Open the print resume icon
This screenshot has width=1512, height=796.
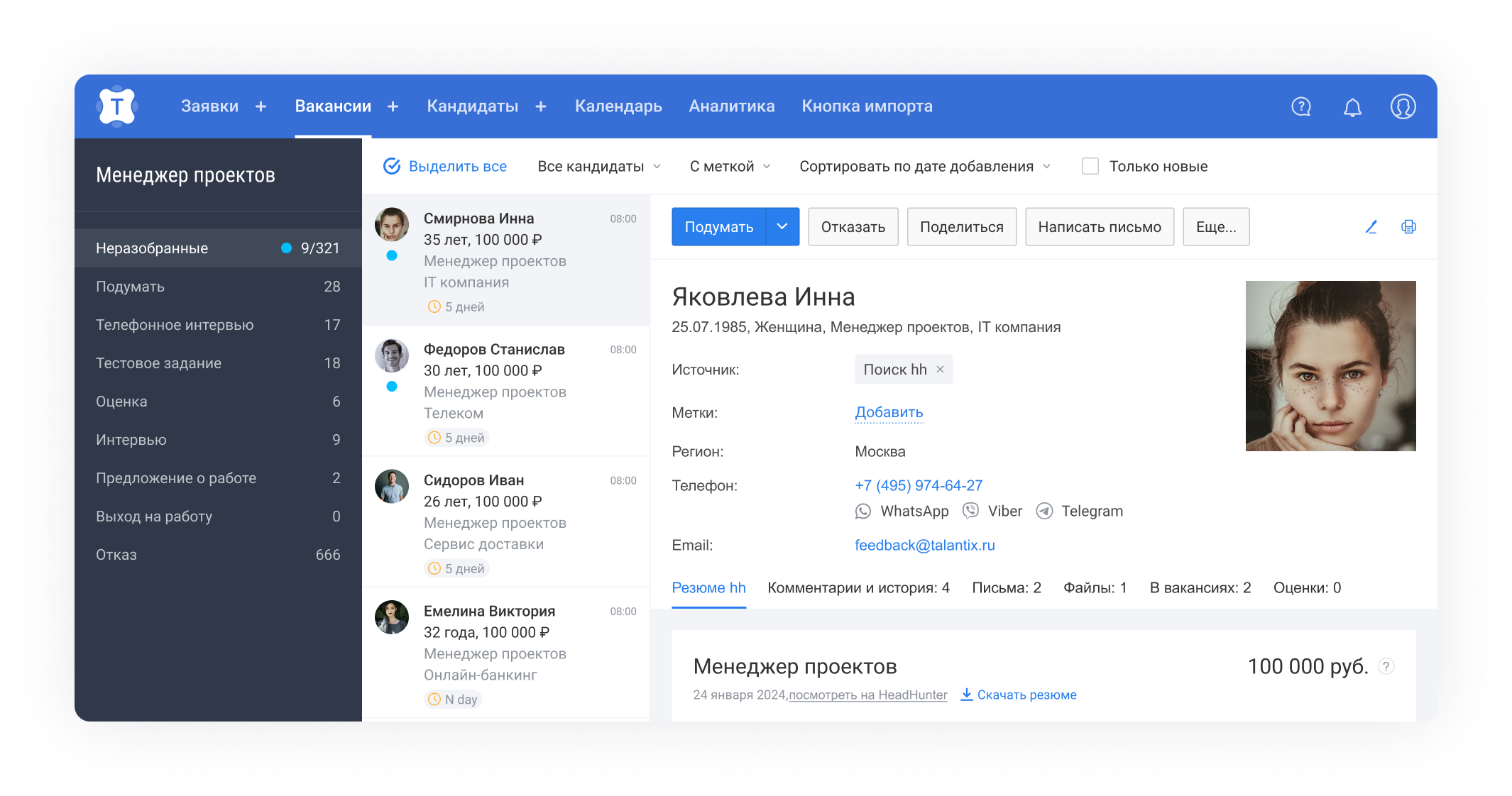1408,227
